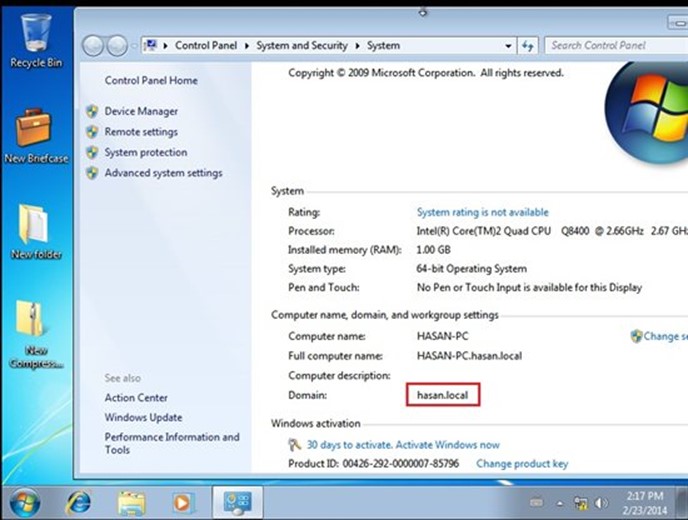Expand the arrow after Control Panel breadcrumb
Screen dimensions: 688x520
coord(247,46)
